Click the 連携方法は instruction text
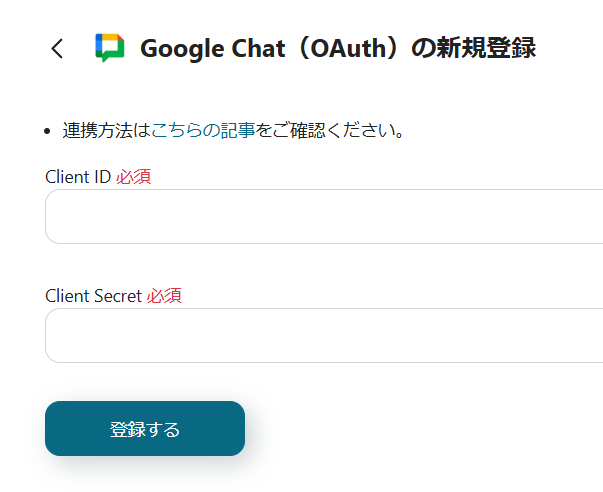 pos(106,130)
